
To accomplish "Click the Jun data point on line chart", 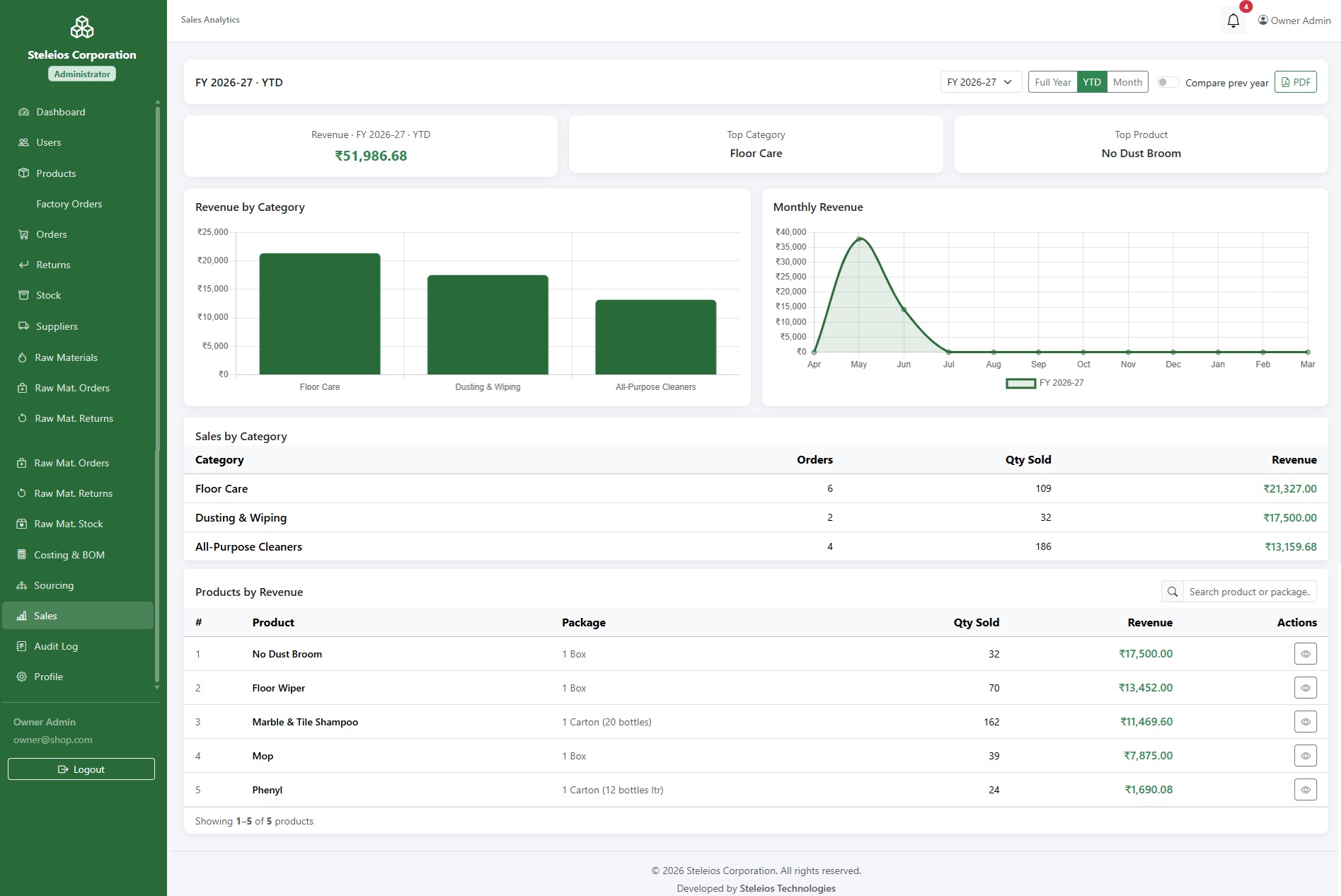I will click(904, 309).
